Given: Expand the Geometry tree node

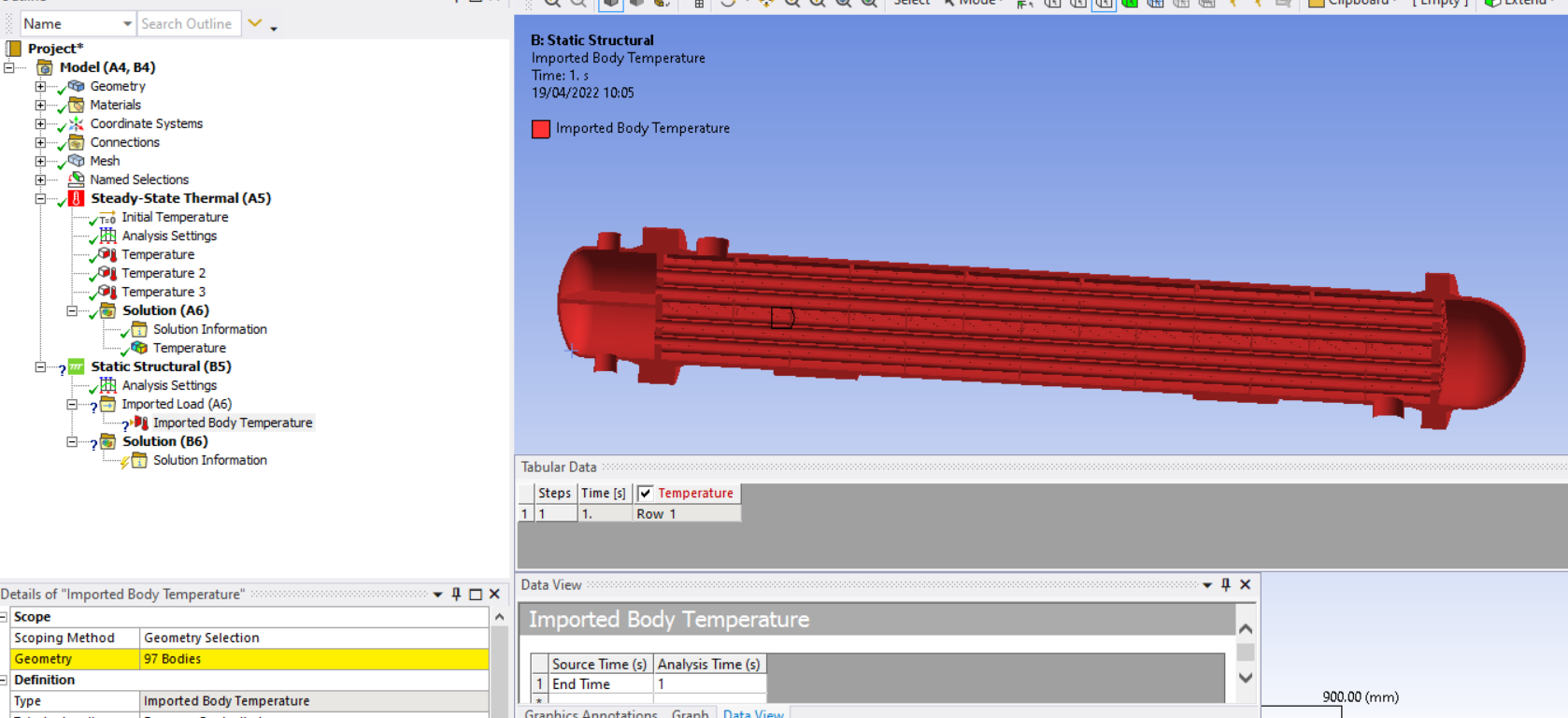Looking at the screenshot, I should pos(40,86).
